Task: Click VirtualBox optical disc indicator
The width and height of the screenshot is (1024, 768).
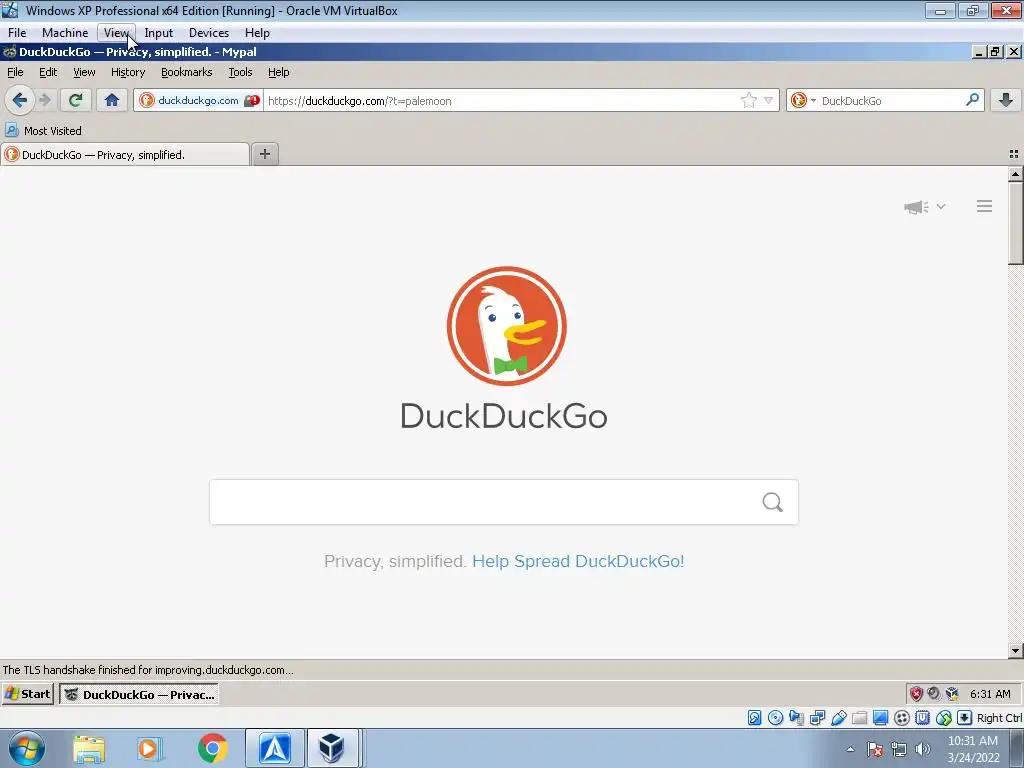Action: pos(775,718)
